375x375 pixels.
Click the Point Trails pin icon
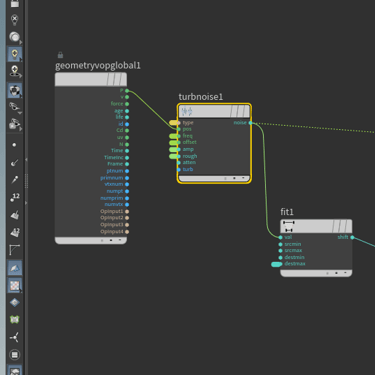click(14, 180)
